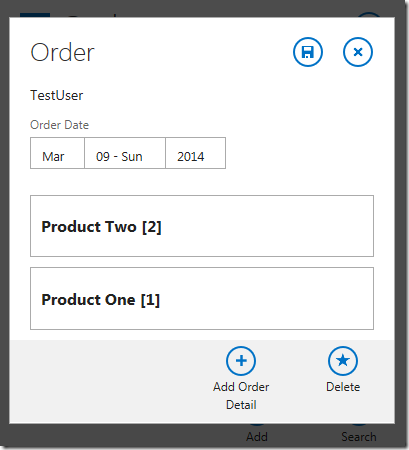409x450 pixels.
Task: Click the Order Date field label
Action: point(59,125)
